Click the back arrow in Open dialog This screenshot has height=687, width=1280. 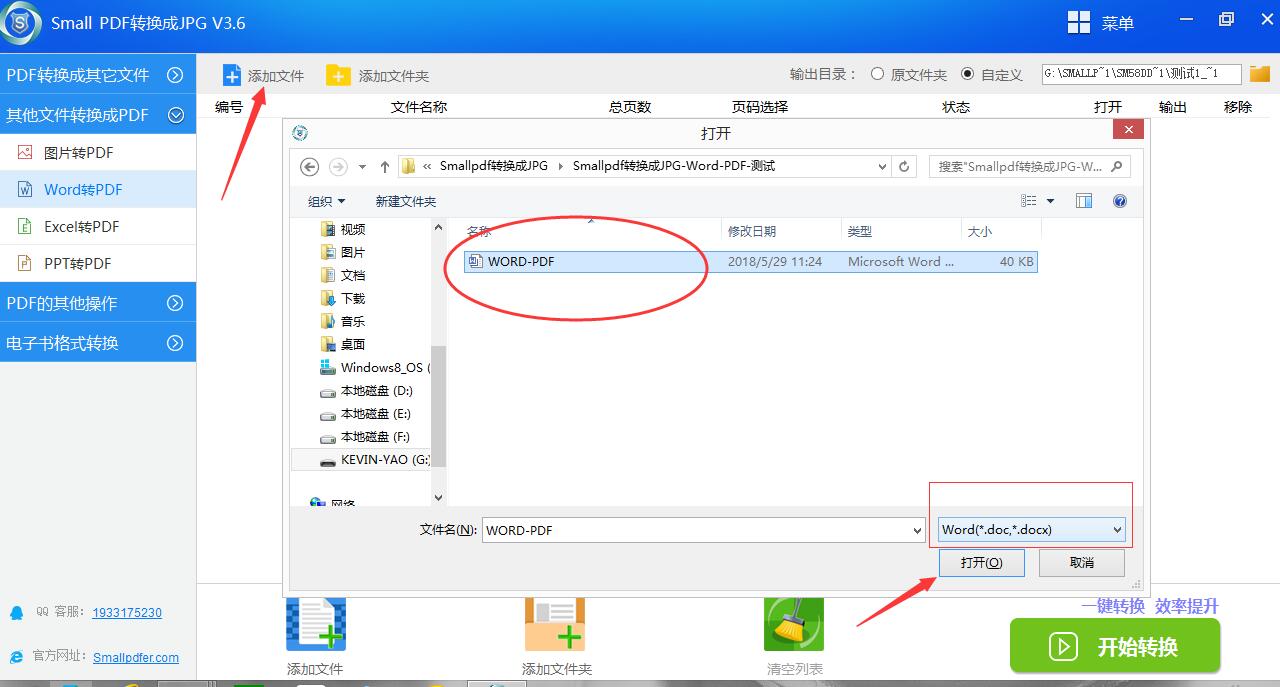pyautogui.click(x=310, y=167)
